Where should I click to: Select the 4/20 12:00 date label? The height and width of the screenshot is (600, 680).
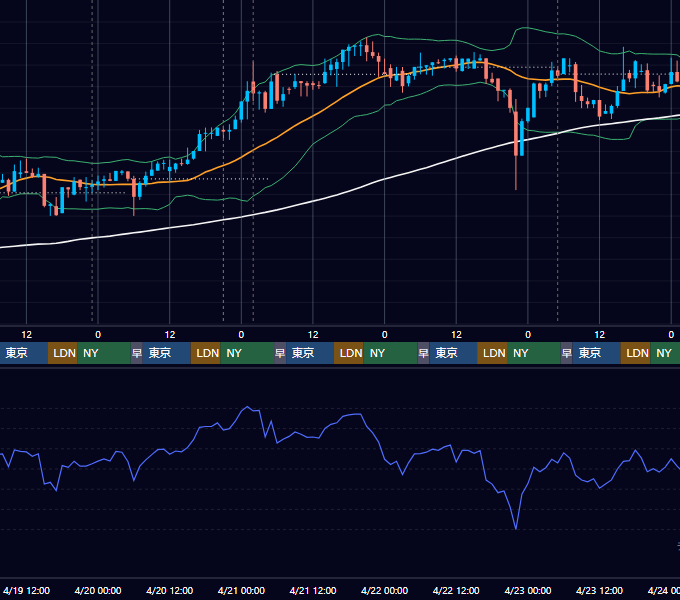[x=170, y=590]
